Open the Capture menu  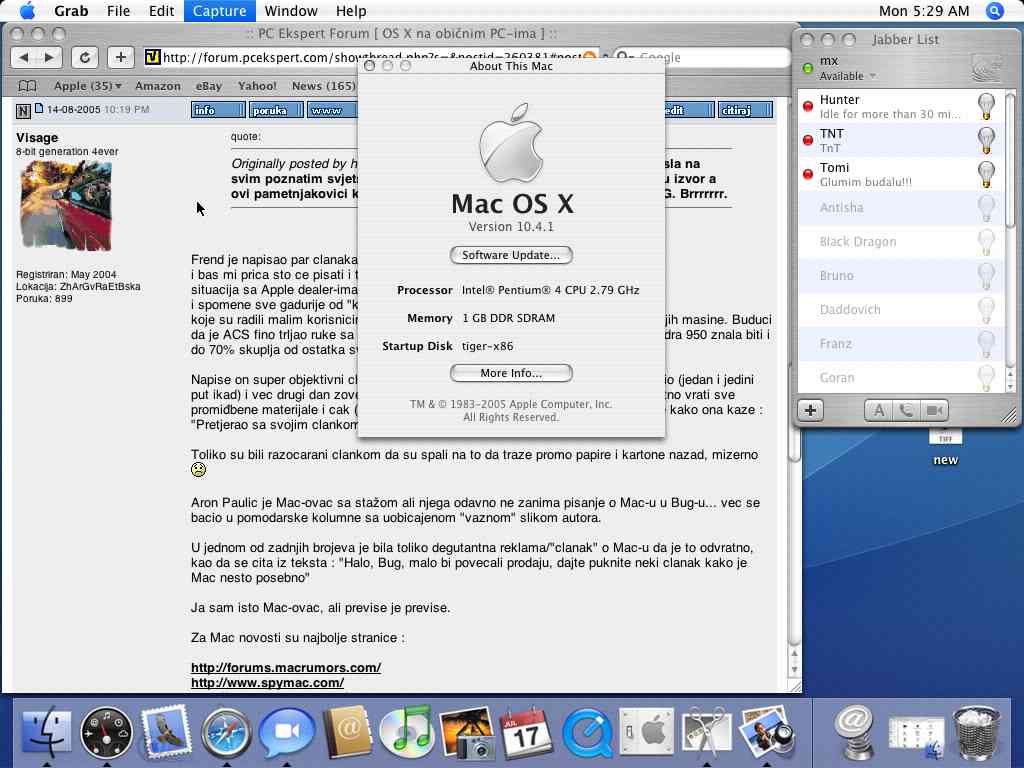point(219,11)
